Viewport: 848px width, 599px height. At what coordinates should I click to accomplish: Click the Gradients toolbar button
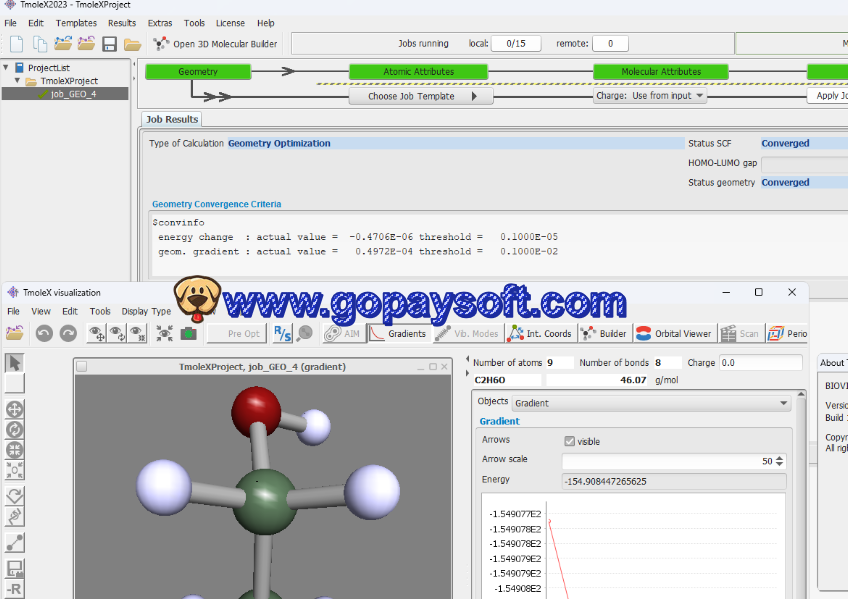[399, 334]
